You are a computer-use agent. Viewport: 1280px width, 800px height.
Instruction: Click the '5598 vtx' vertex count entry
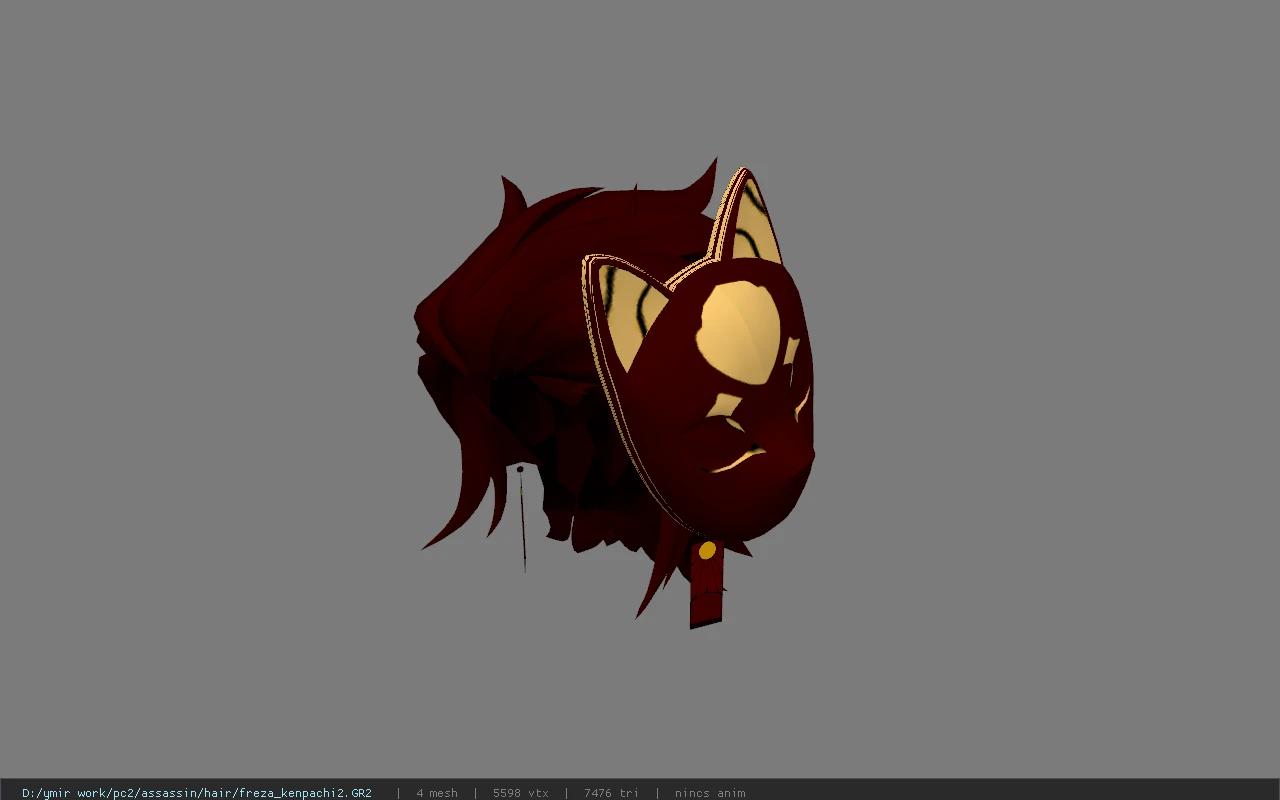[520, 792]
